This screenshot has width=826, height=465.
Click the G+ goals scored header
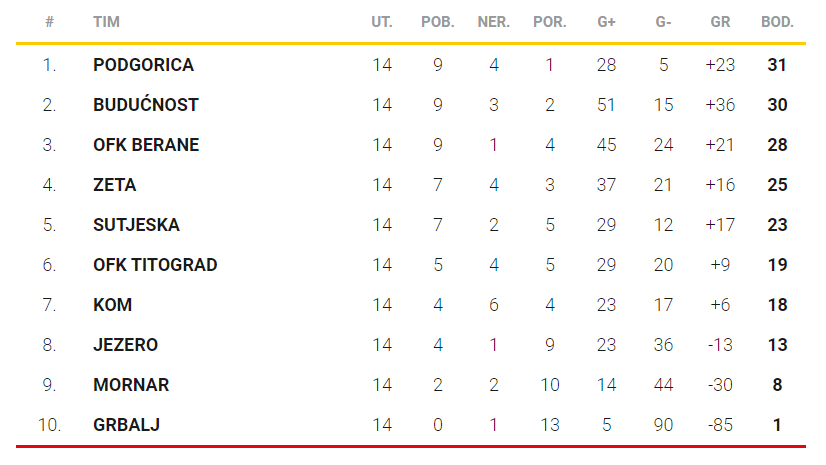pyautogui.click(x=607, y=22)
